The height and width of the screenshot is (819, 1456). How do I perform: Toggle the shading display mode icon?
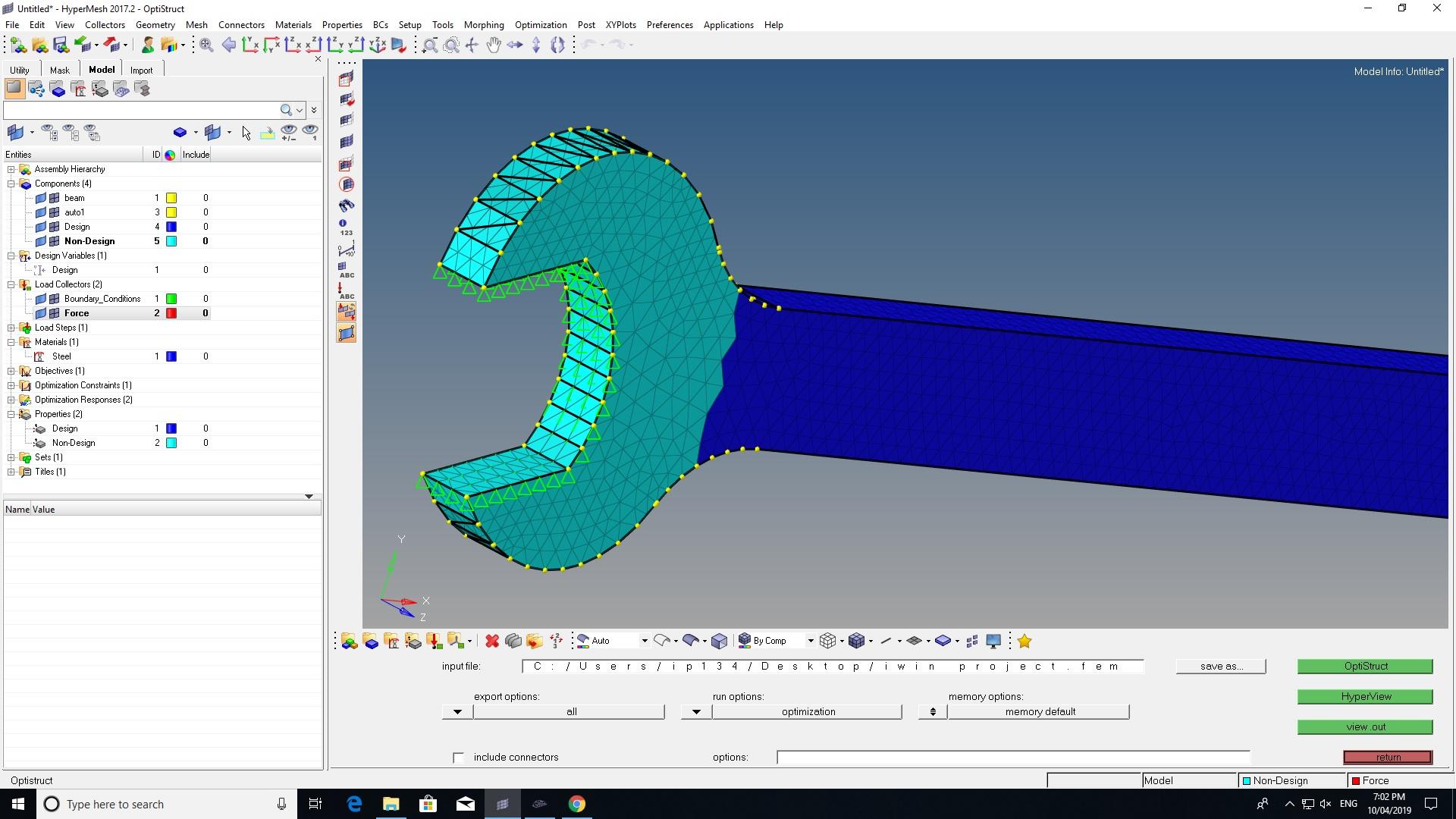(692, 640)
